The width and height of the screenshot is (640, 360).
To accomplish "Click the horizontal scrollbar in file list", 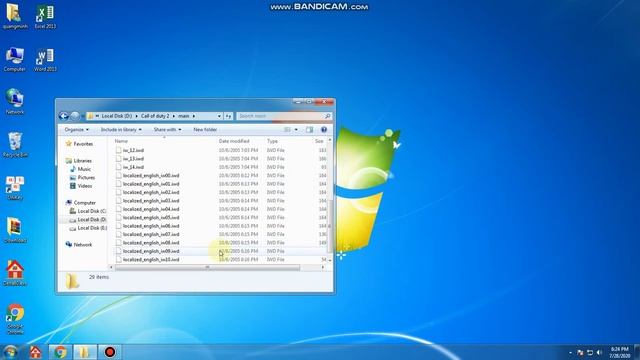I will [x=207, y=267].
